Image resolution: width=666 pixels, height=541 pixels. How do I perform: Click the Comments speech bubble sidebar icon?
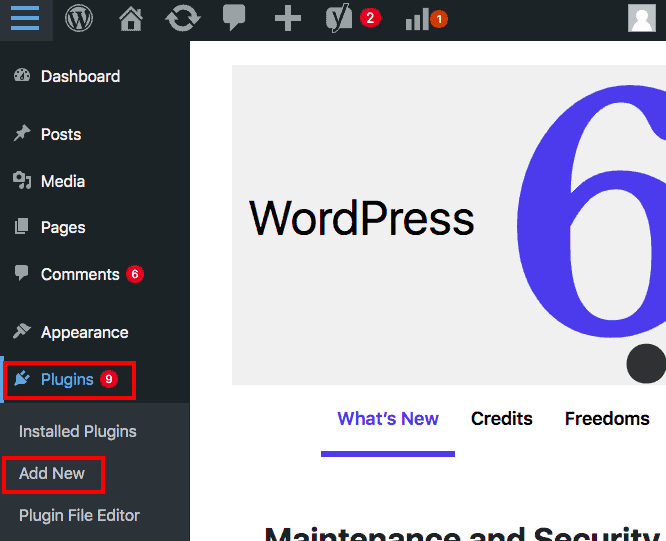pos(22,273)
